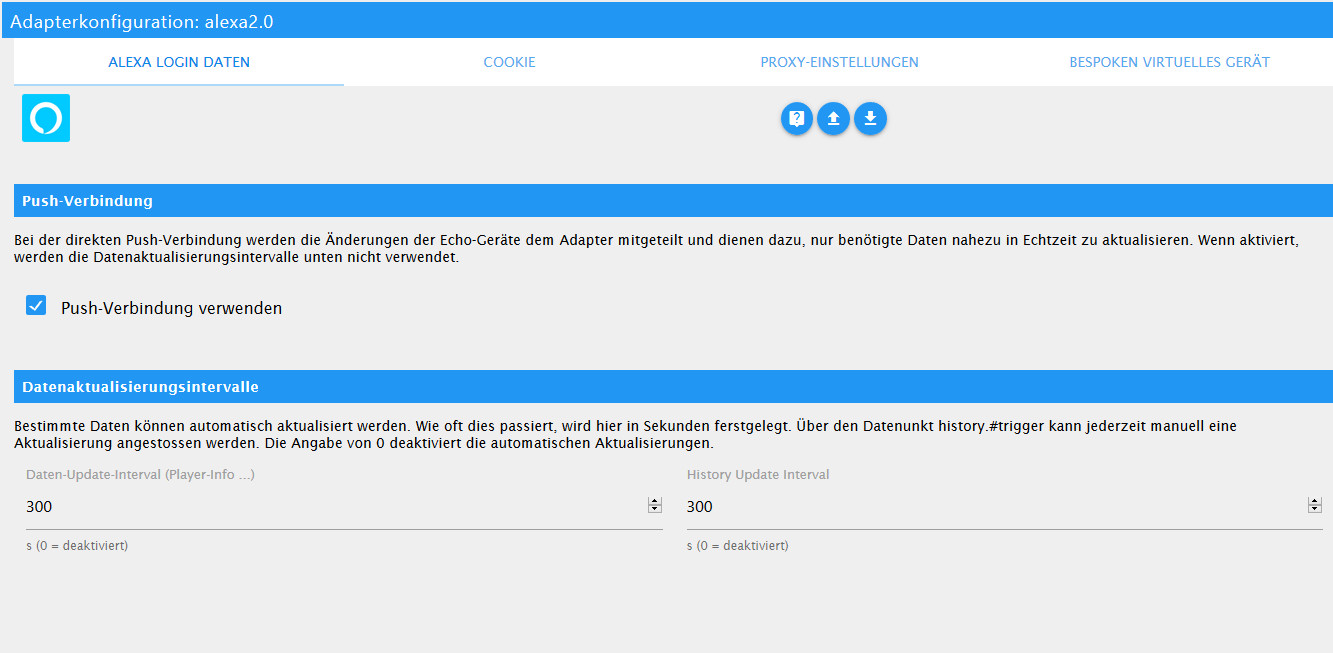
Task: Open the Proxy-Einstellungen tab
Action: click(x=839, y=62)
